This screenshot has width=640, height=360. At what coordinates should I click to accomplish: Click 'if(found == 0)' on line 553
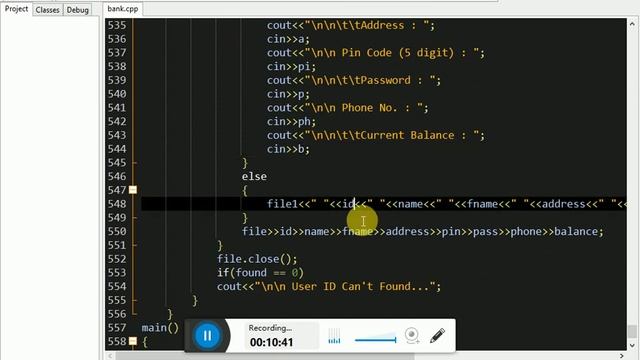(x=260, y=273)
